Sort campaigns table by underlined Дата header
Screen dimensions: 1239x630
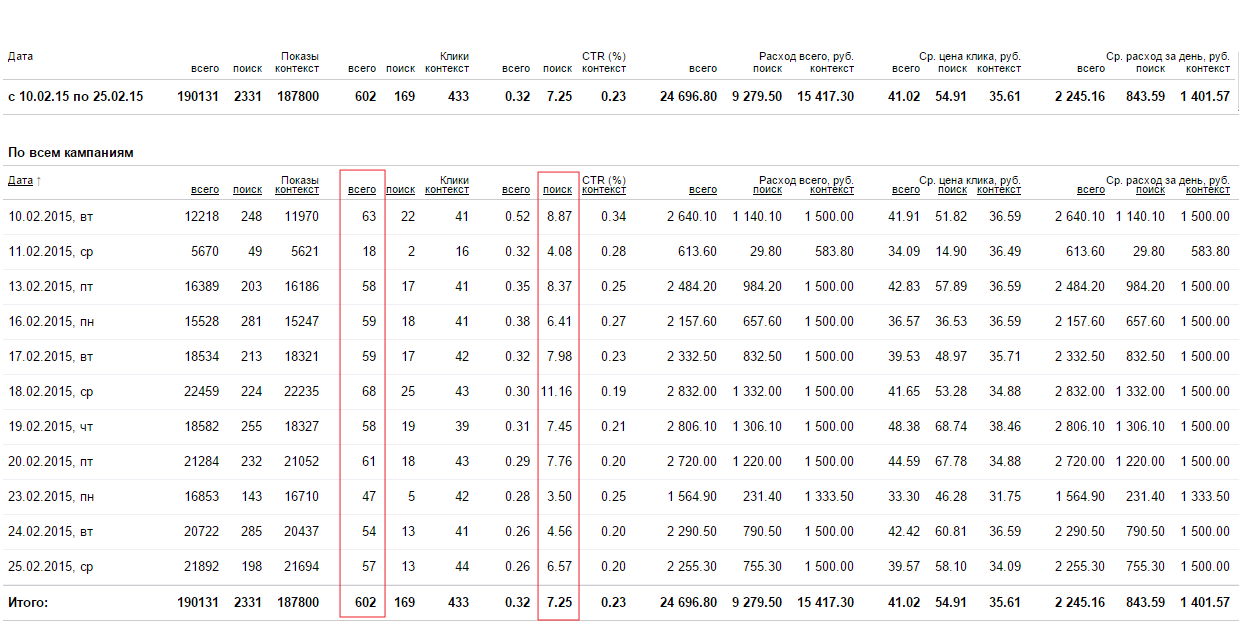(x=20, y=181)
